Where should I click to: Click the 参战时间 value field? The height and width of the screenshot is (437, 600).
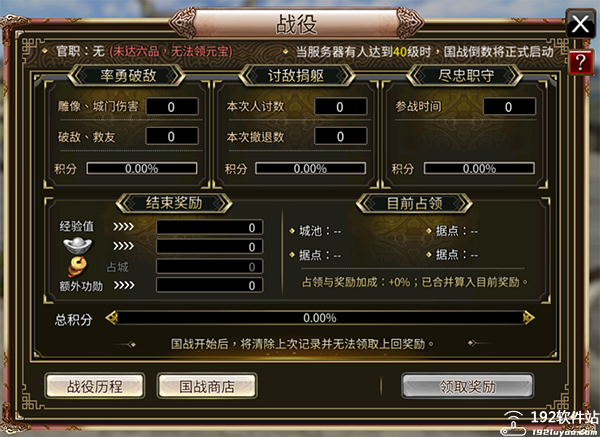tap(509, 106)
